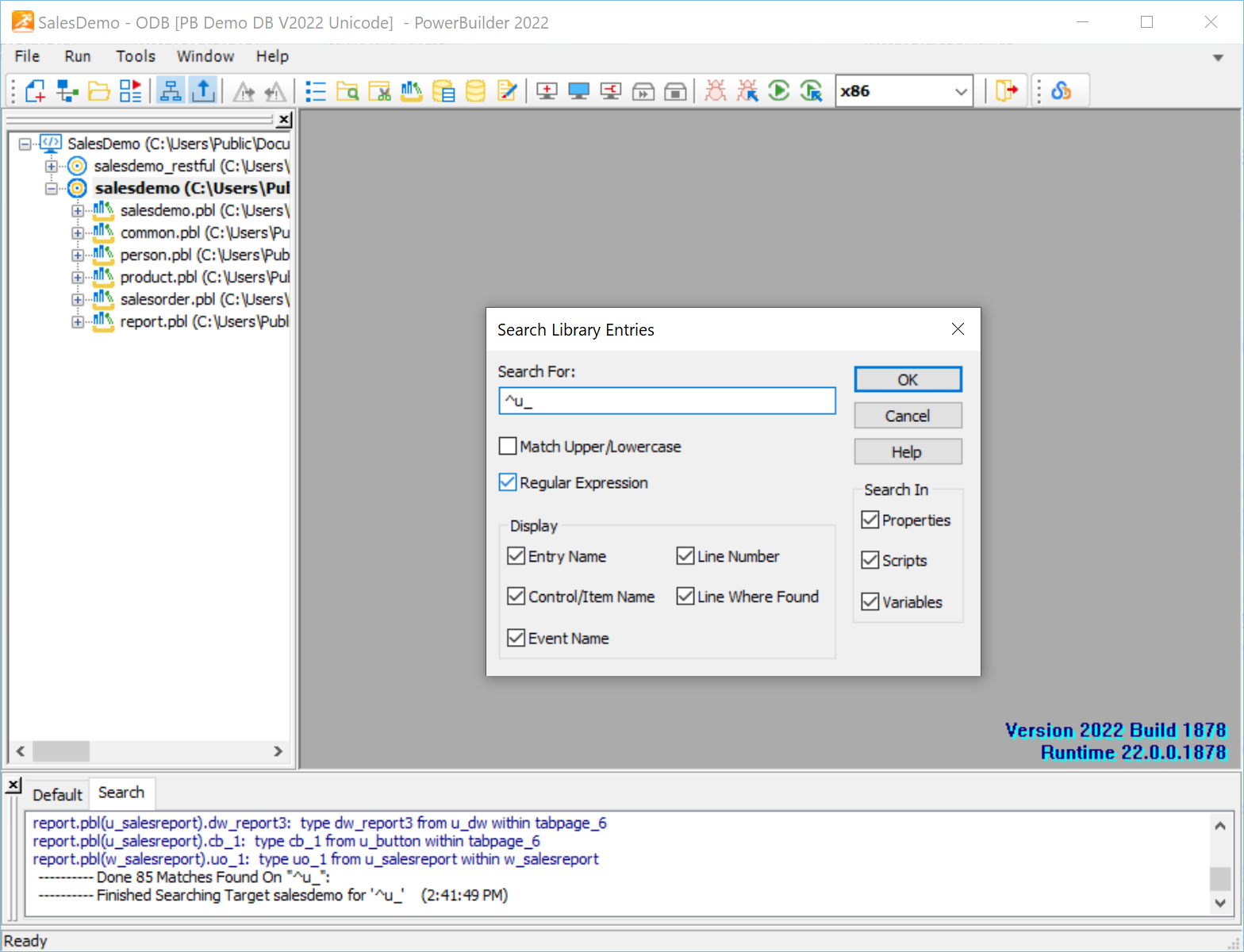Expand the common.pbl library
This screenshot has height=952, width=1244.
click(78, 233)
